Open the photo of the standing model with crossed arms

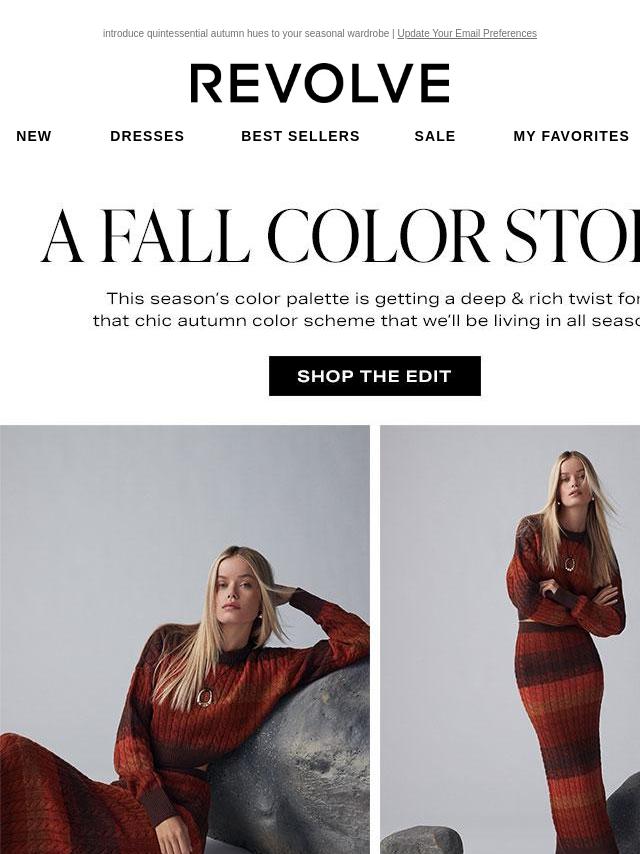[510, 639]
